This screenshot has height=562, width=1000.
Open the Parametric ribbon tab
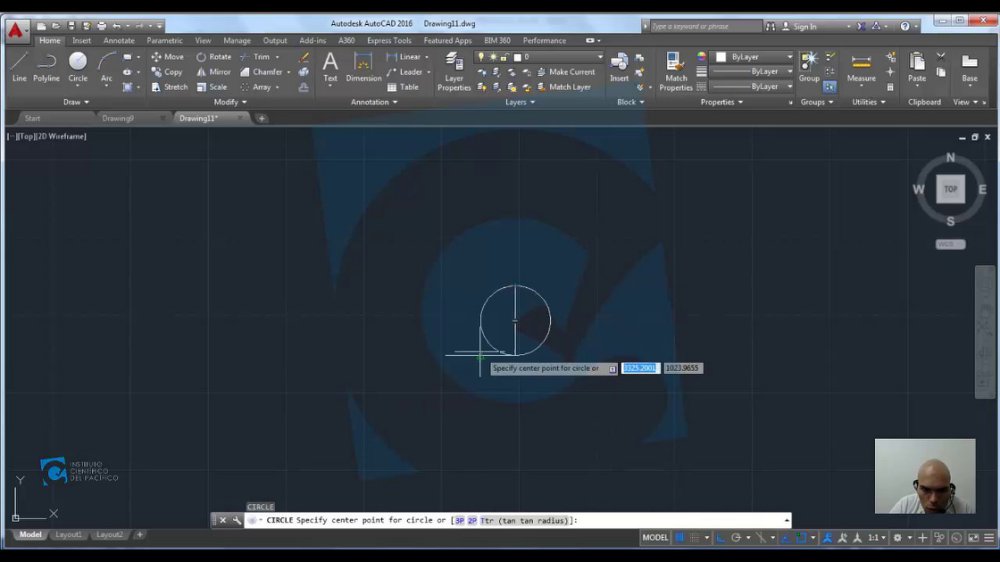[x=165, y=40]
